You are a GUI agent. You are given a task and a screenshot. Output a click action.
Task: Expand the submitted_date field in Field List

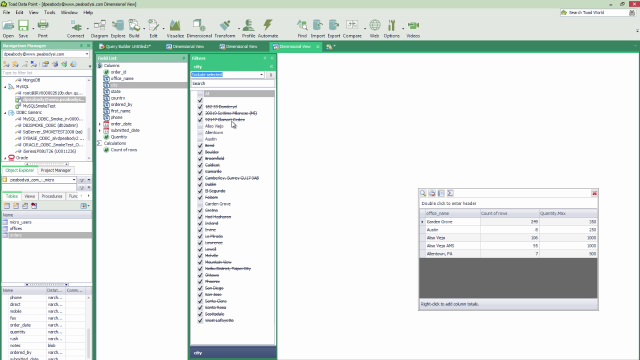click(x=100, y=130)
